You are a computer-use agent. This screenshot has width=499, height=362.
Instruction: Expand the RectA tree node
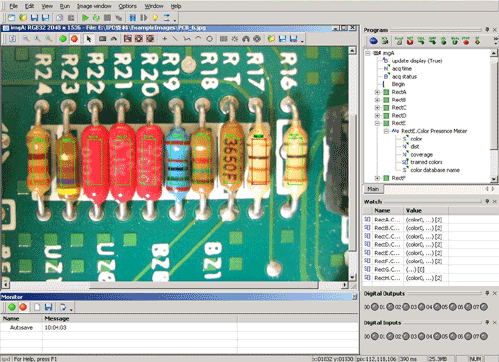pos(377,92)
